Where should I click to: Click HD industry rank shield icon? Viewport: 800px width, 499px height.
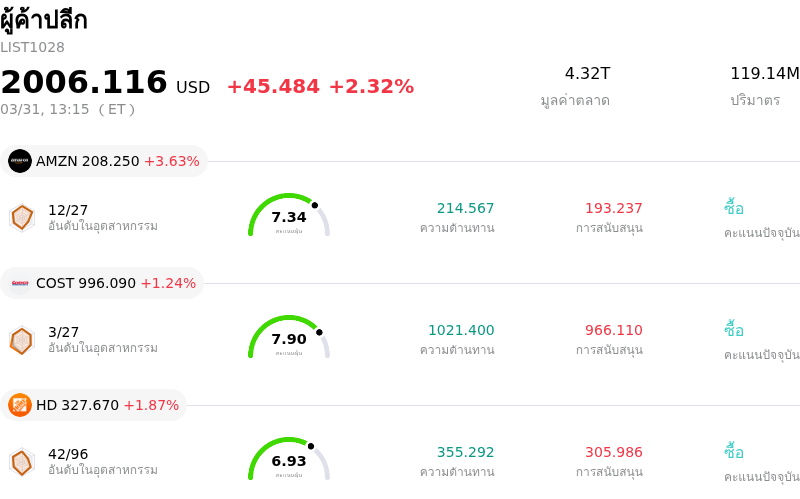(22, 462)
